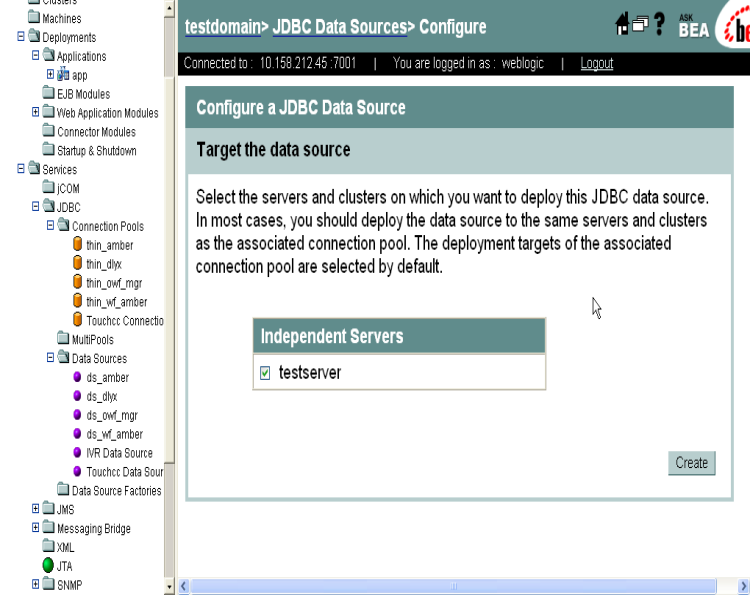Click the Data Source Factories folder icon
Image resolution: width=750 pixels, height=595 pixels.
(x=63, y=489)
